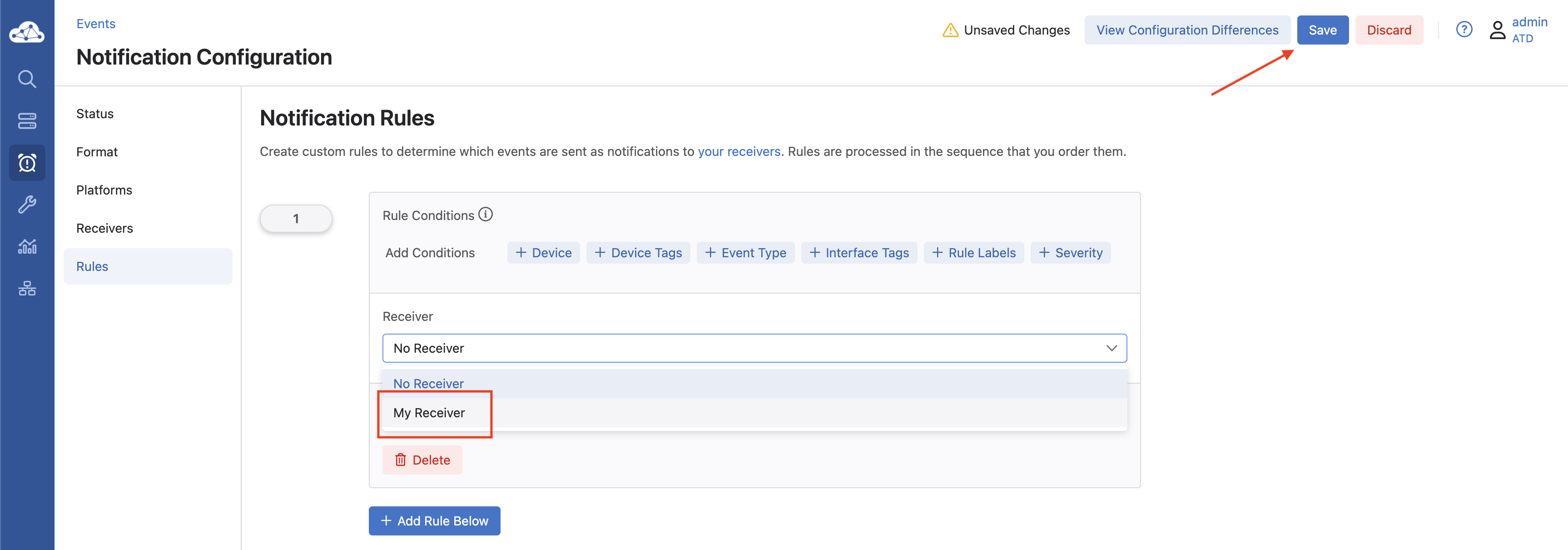This screenshot has width=1568, height=550.
Task: Delete the notification rule
Action: pos(422,460)
